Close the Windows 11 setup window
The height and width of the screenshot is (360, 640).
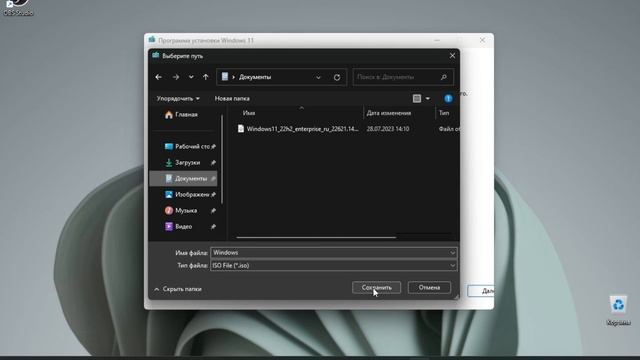(482, 40)
